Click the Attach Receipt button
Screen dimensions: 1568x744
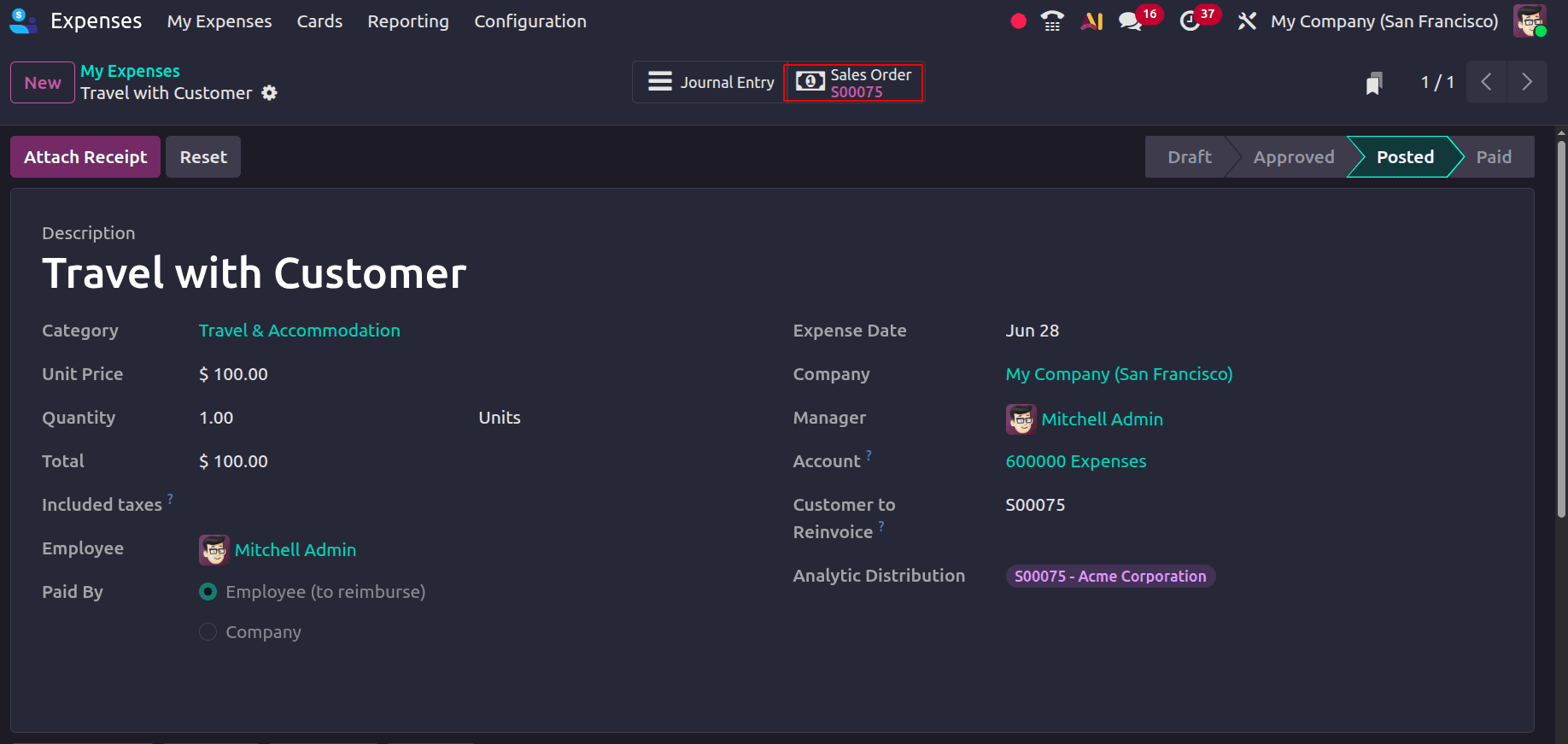[85, 157]
